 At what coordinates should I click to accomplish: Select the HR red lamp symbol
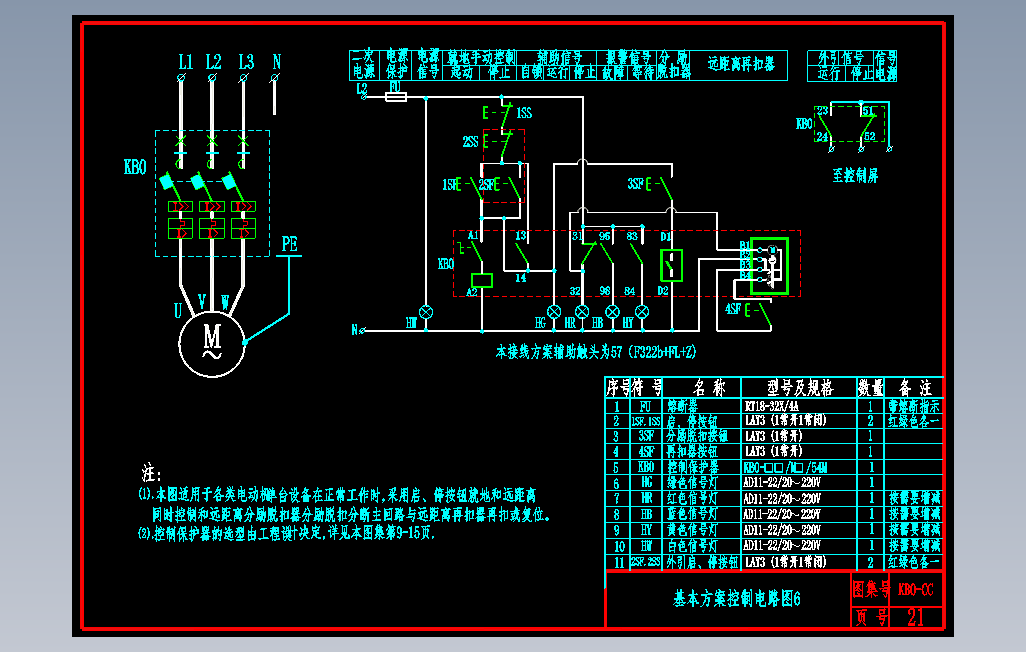tap(582, 312)
